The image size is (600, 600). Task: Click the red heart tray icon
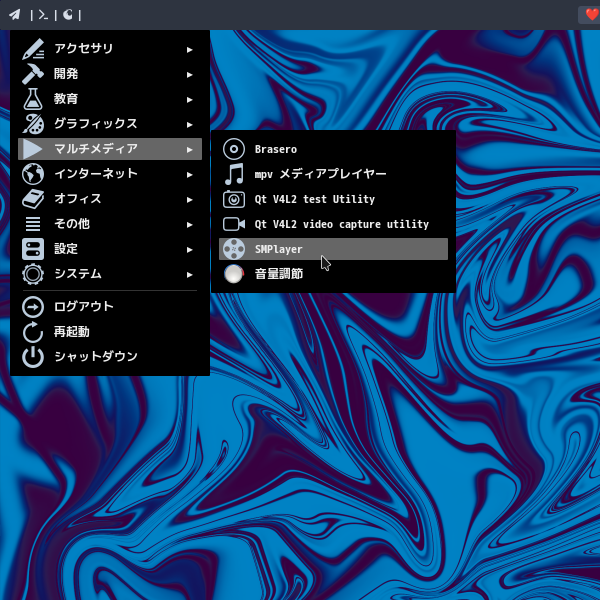tap(592, 15)
